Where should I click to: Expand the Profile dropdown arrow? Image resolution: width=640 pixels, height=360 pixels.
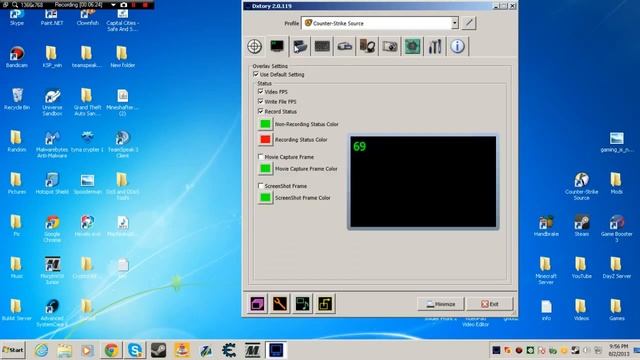click(455, 23)
